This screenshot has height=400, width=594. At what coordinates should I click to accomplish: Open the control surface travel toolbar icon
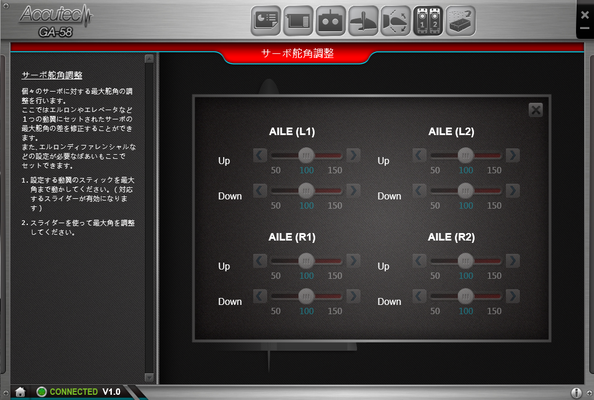coord(395,21)
